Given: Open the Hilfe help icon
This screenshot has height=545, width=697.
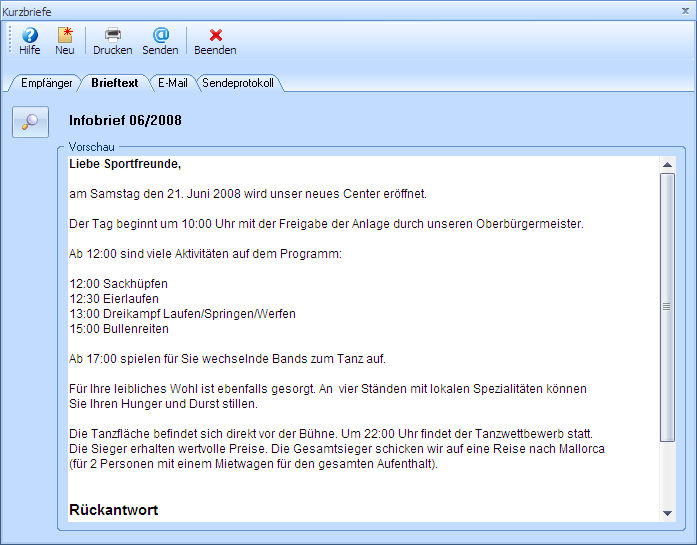Looking at the screenshot, I should 30,41.
